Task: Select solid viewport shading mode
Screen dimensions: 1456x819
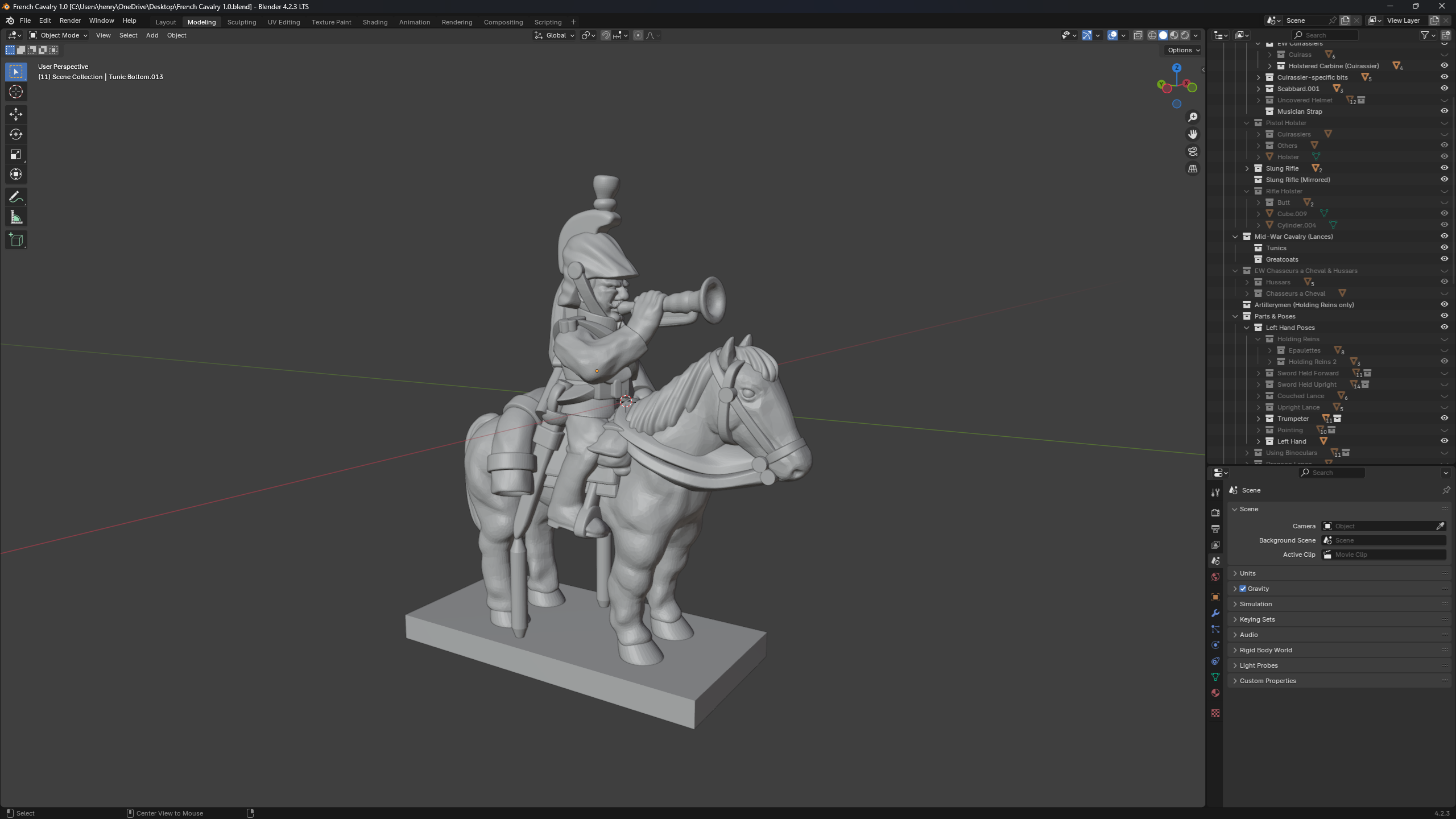Action: pos(1163,35)
